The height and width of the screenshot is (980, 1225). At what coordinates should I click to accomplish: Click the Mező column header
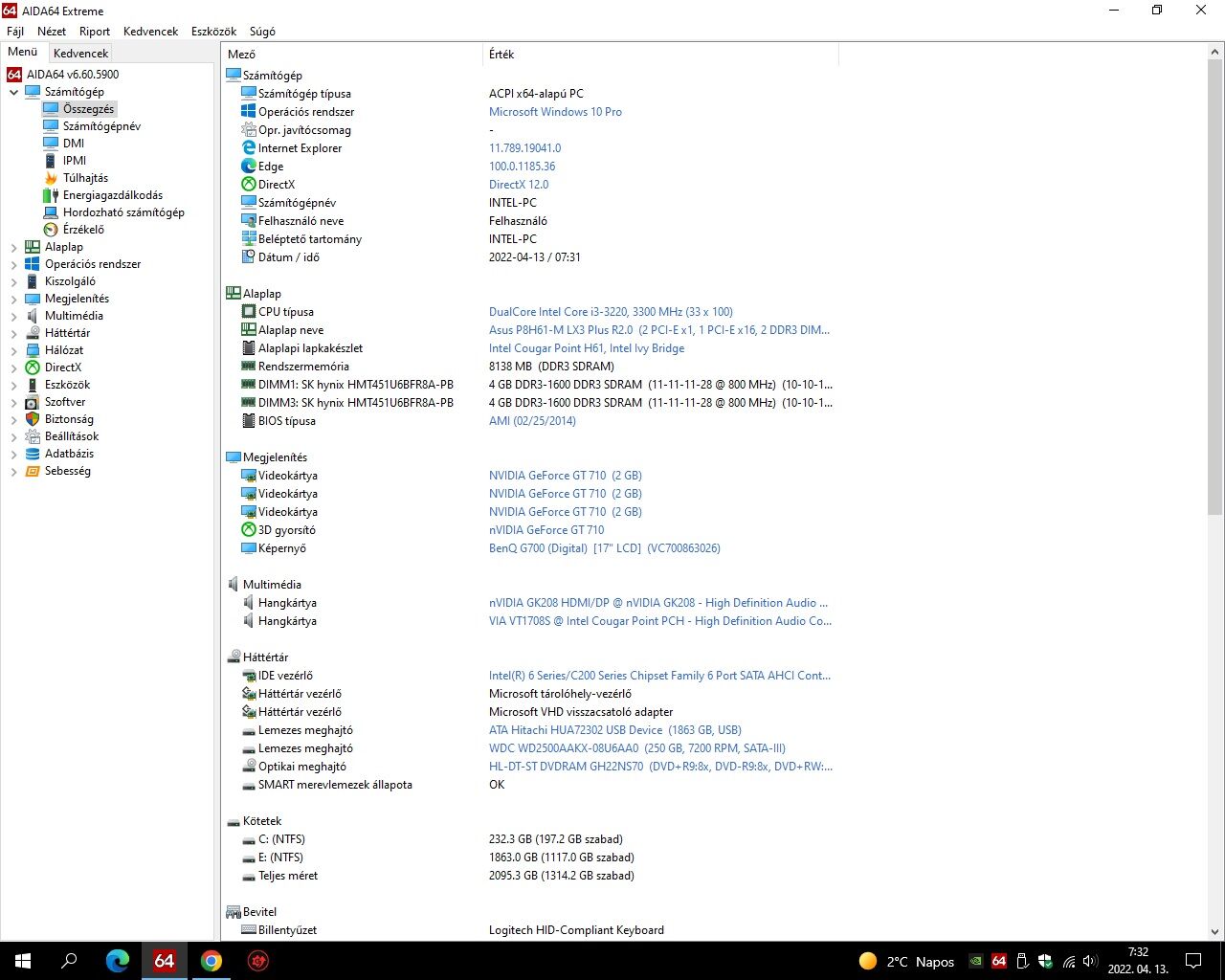click(x=352, y=55)
